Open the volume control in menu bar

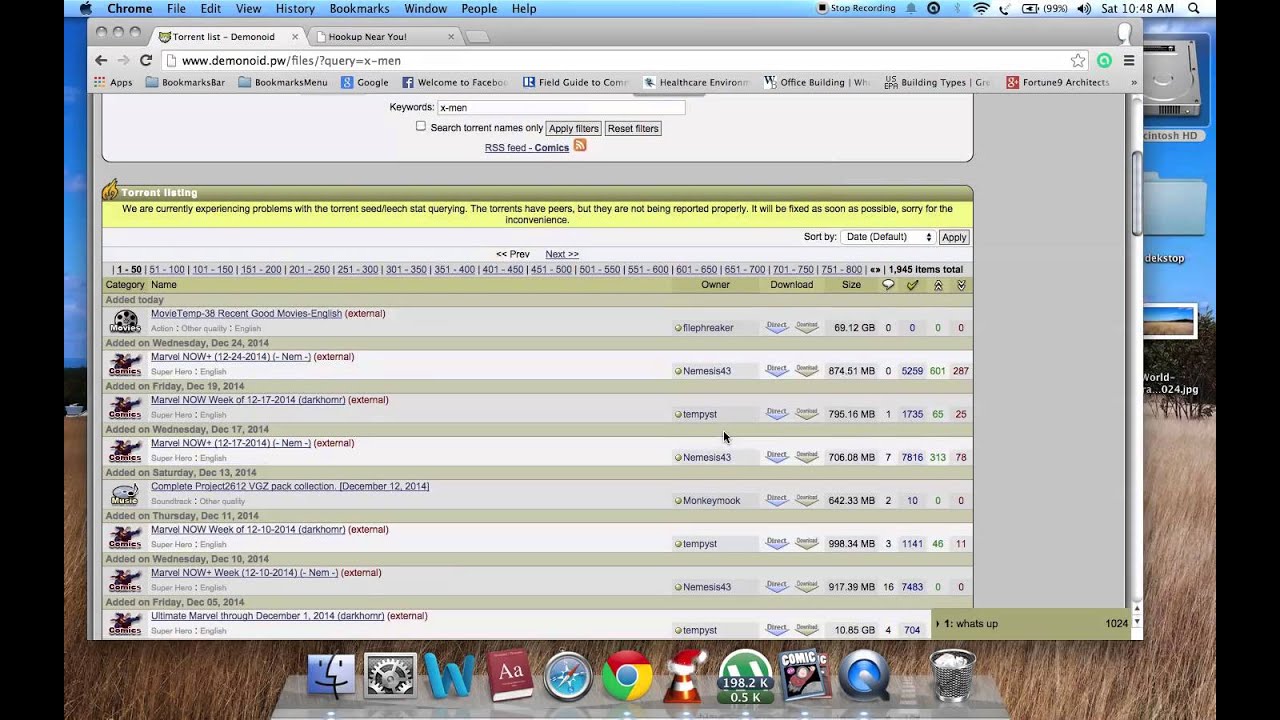pos(1085,8)
